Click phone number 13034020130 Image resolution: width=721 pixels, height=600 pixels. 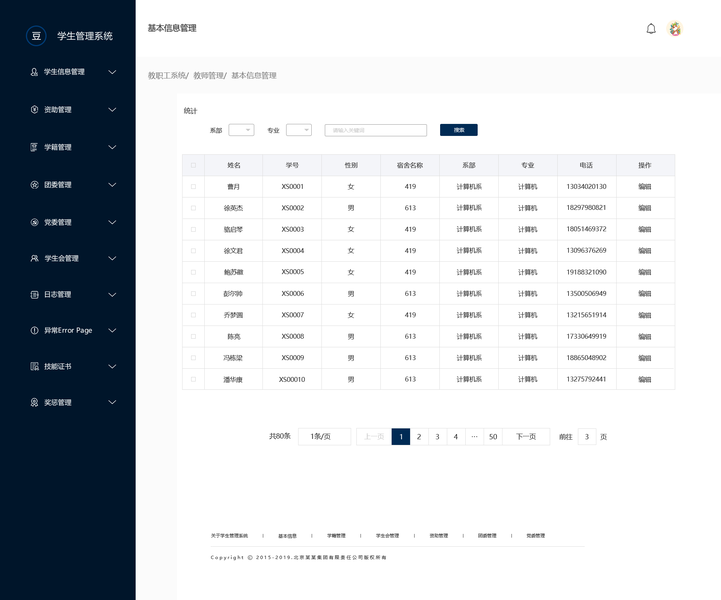pyautogui.click(x=586, y=187)
